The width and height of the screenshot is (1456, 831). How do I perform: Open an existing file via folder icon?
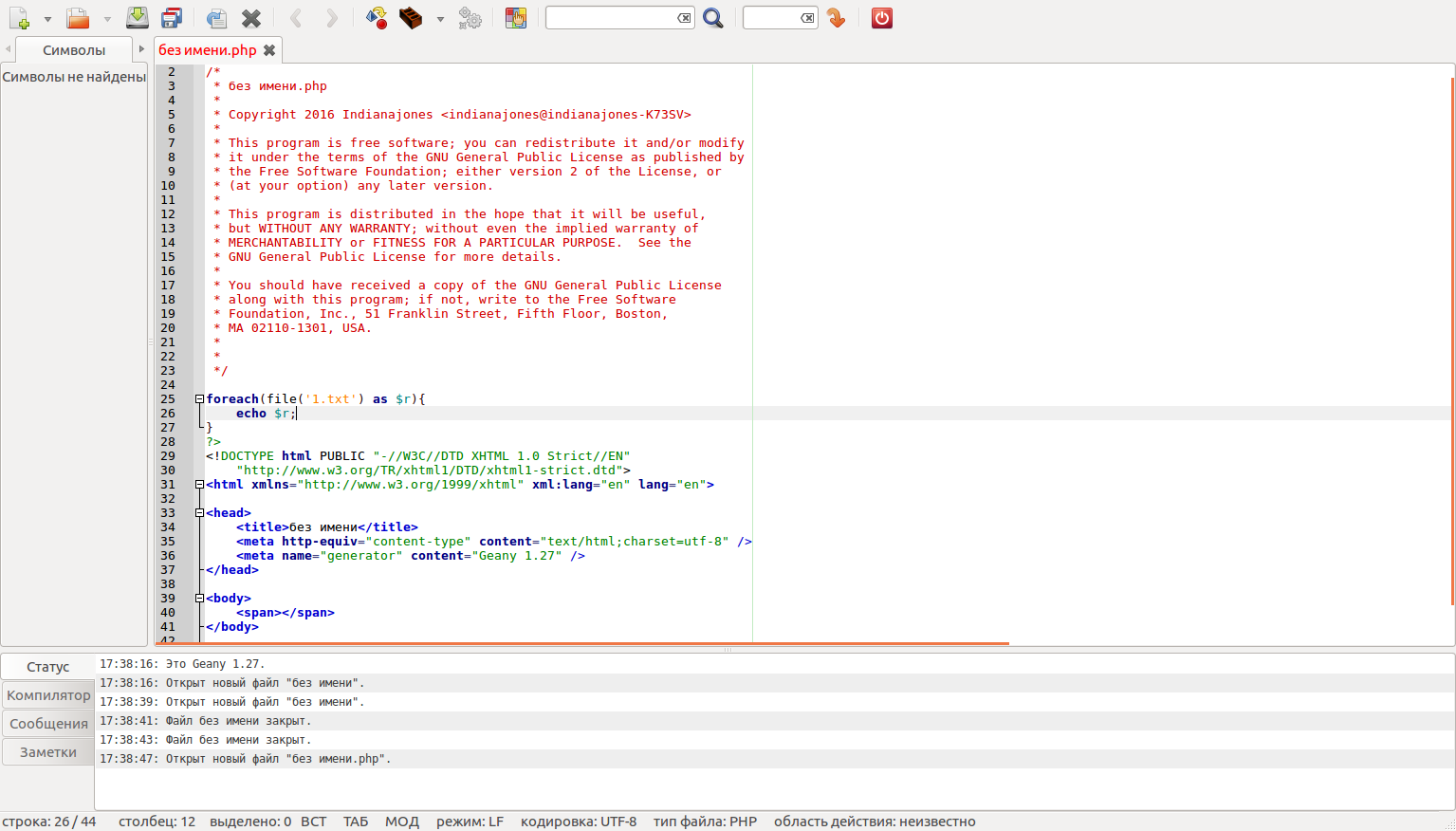[78, 18]
